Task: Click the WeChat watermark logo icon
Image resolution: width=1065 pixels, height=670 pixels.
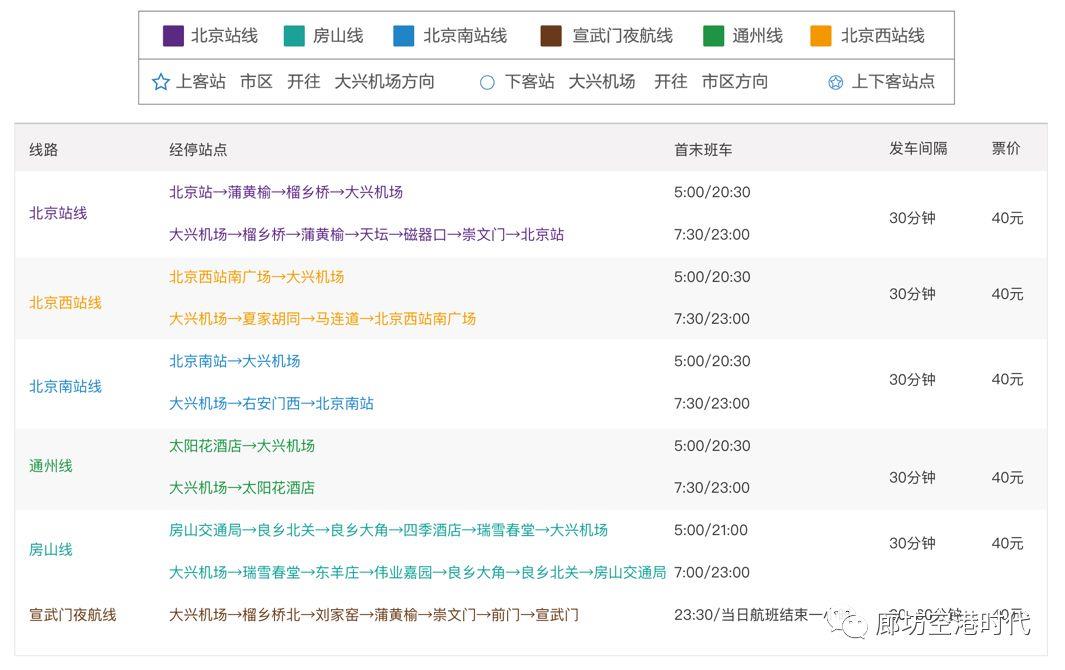Action: (x=854, y=625)
